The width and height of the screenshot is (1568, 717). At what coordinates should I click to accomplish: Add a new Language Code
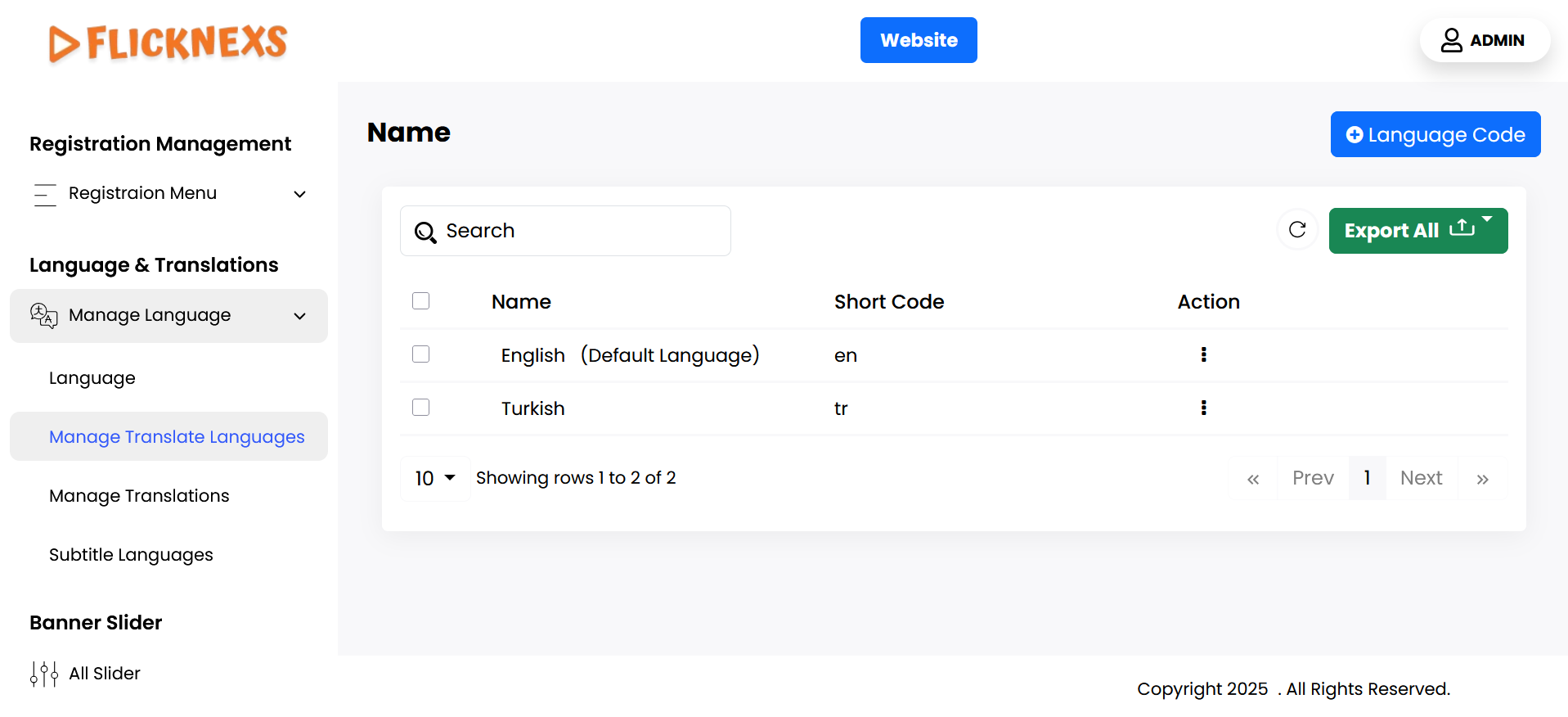point(1435,134)
